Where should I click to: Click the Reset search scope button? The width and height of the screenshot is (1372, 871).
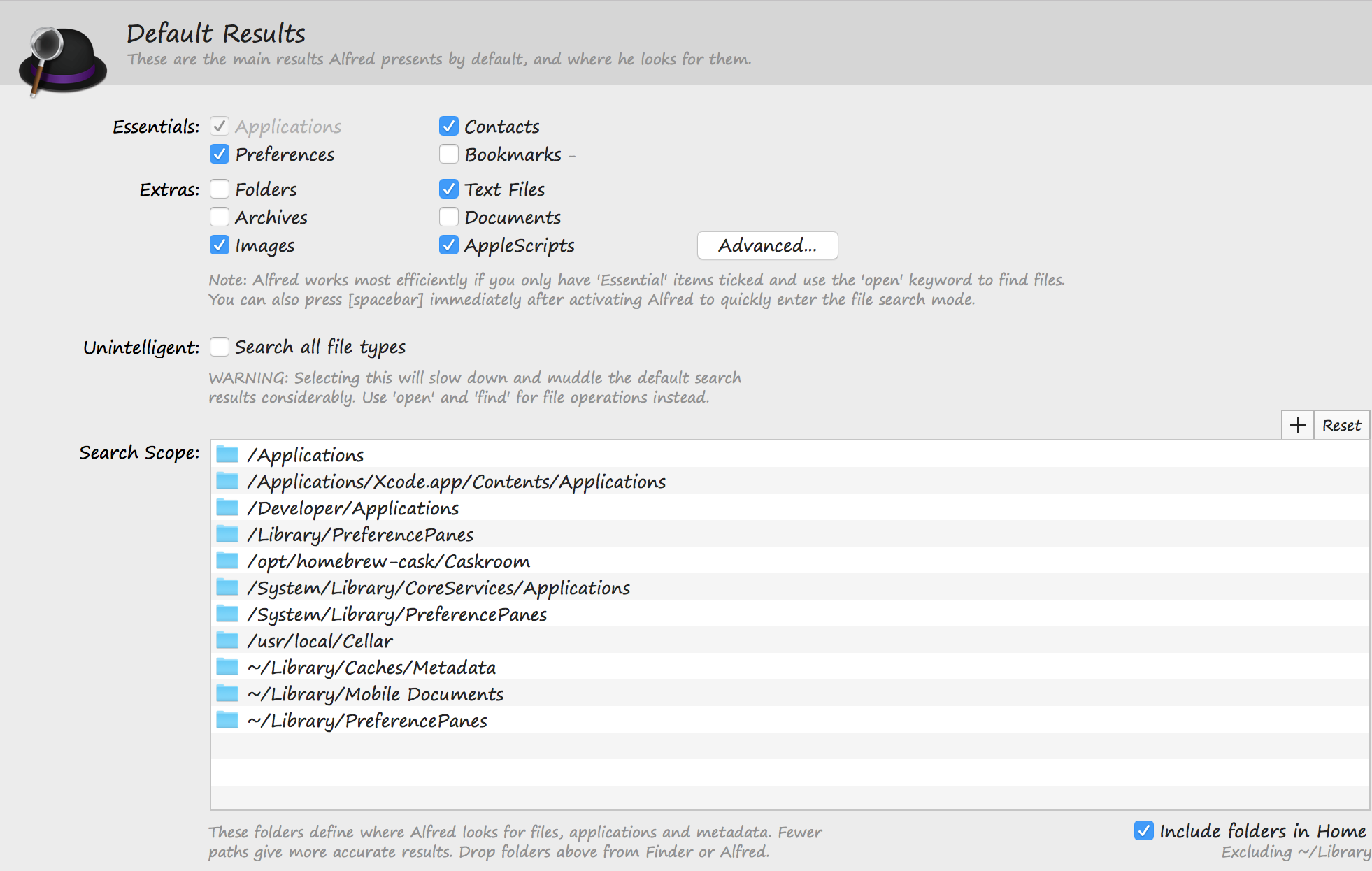point(1341,425)
